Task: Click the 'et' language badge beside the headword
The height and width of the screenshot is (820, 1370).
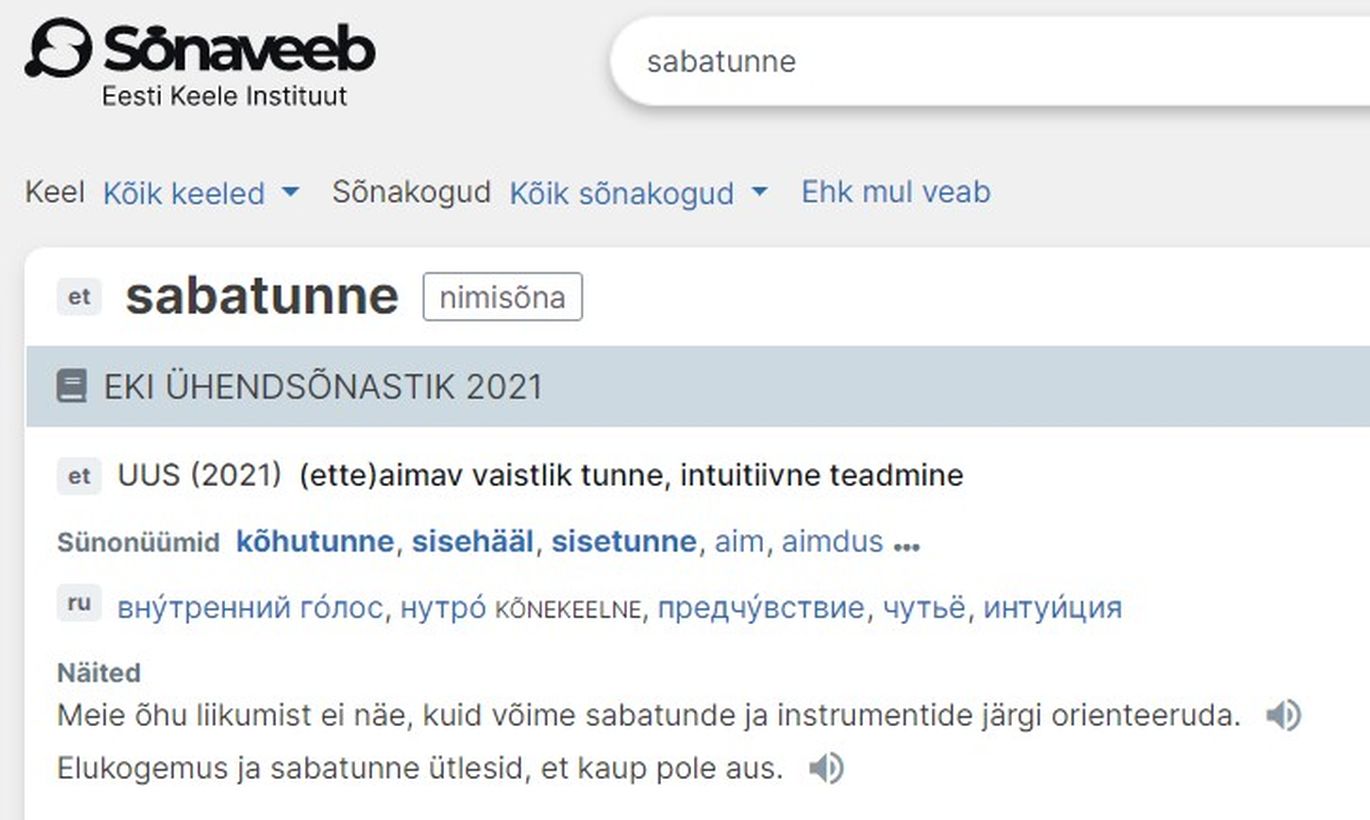Action: pyautogui.click(x=79, y=297)
